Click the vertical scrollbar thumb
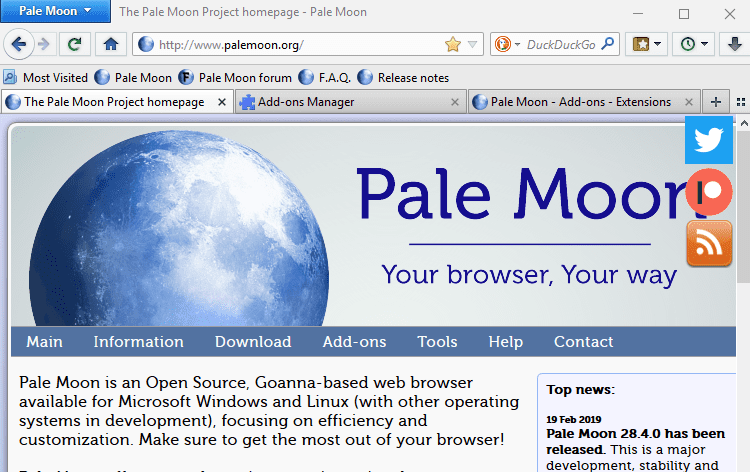Image resolution: width=750 pixels, height=472 pixels. 744,207
